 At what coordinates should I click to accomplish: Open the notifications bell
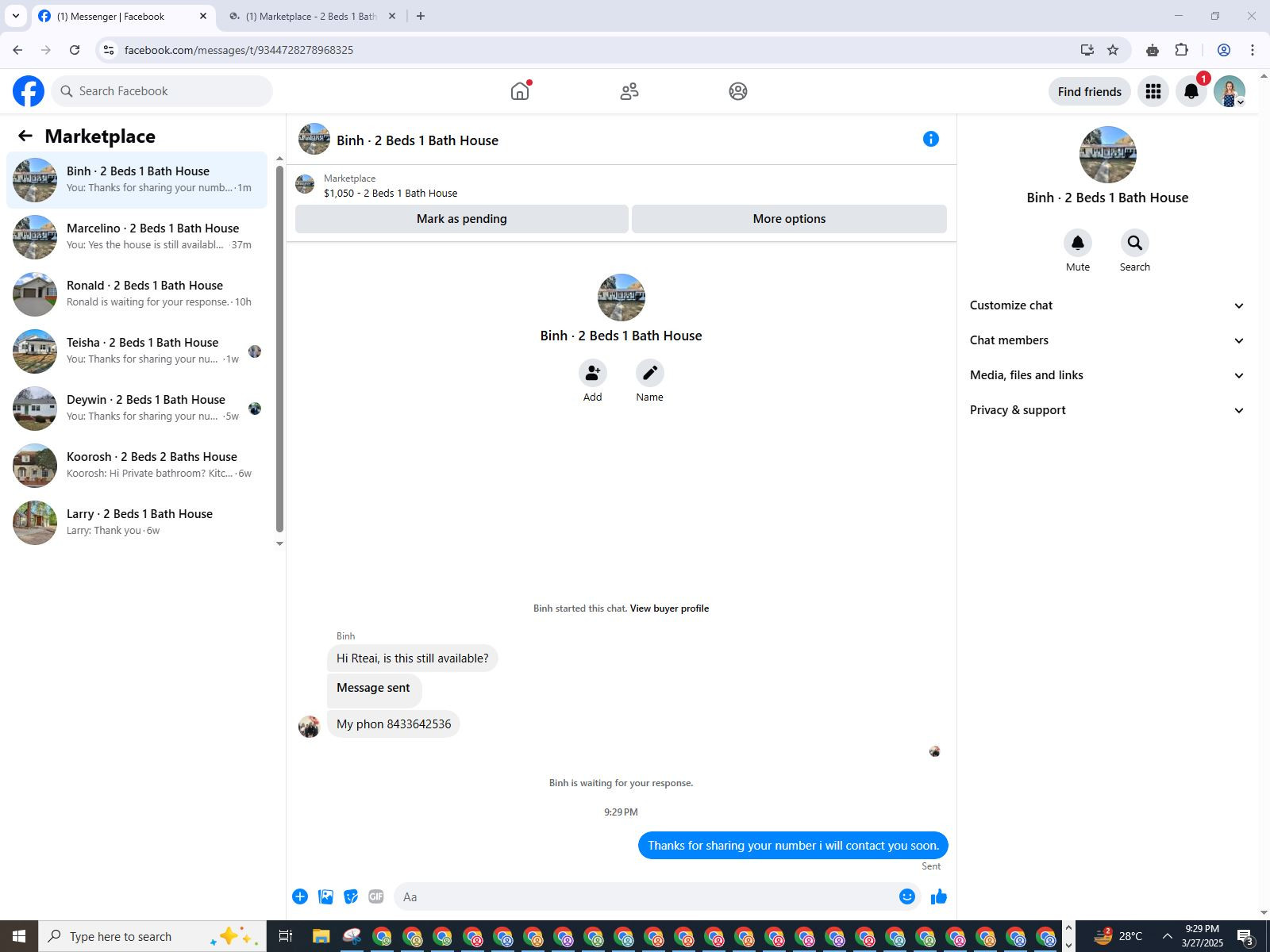point(1191,91)
